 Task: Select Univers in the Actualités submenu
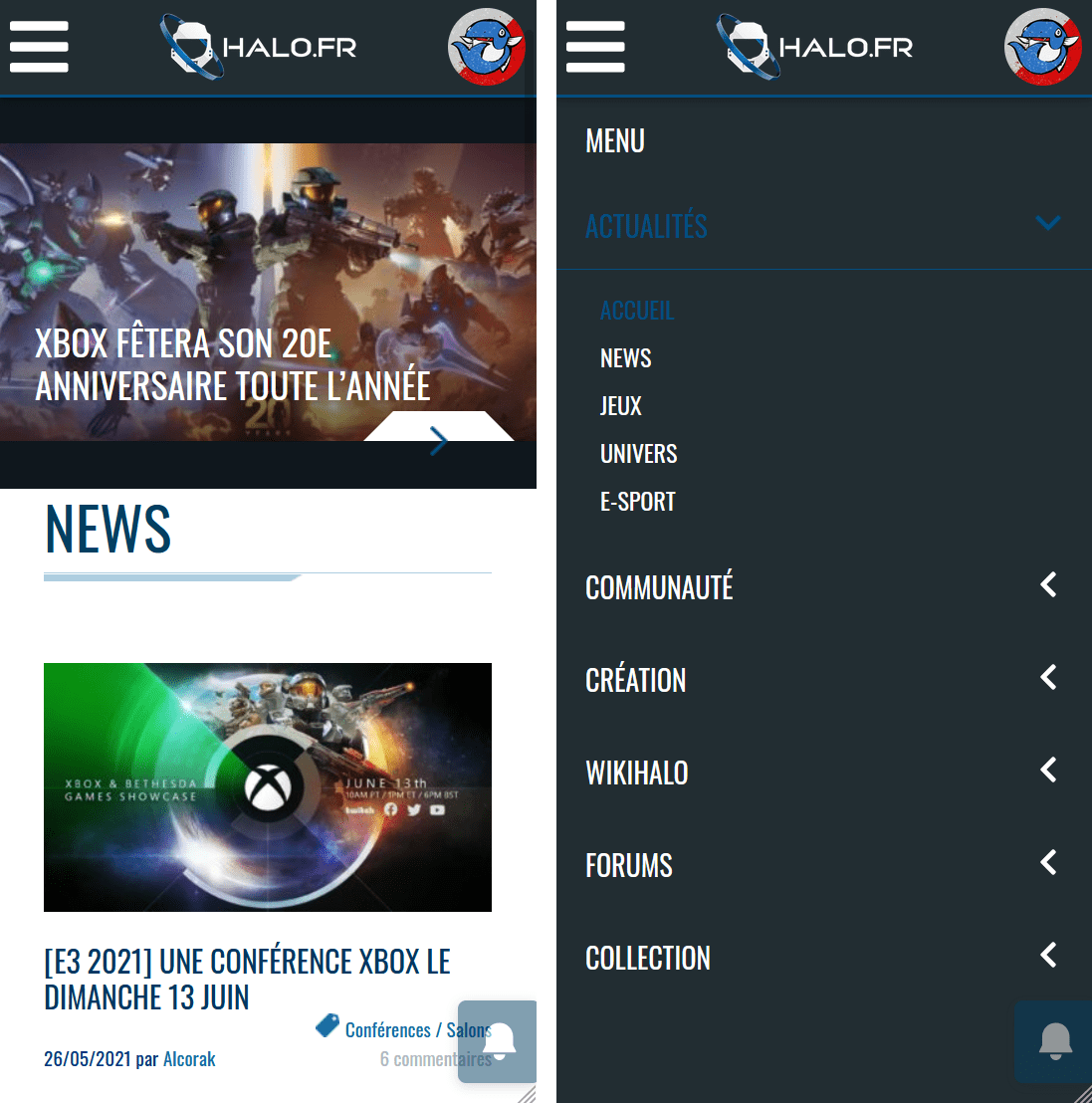[638, 454]
